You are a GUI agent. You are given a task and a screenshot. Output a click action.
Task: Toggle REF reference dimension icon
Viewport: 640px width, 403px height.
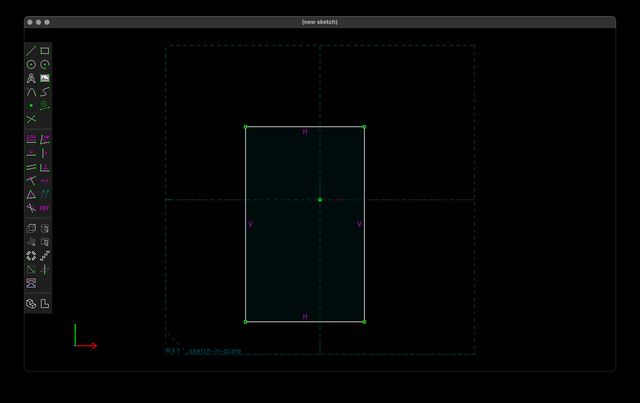coord(45,208)
